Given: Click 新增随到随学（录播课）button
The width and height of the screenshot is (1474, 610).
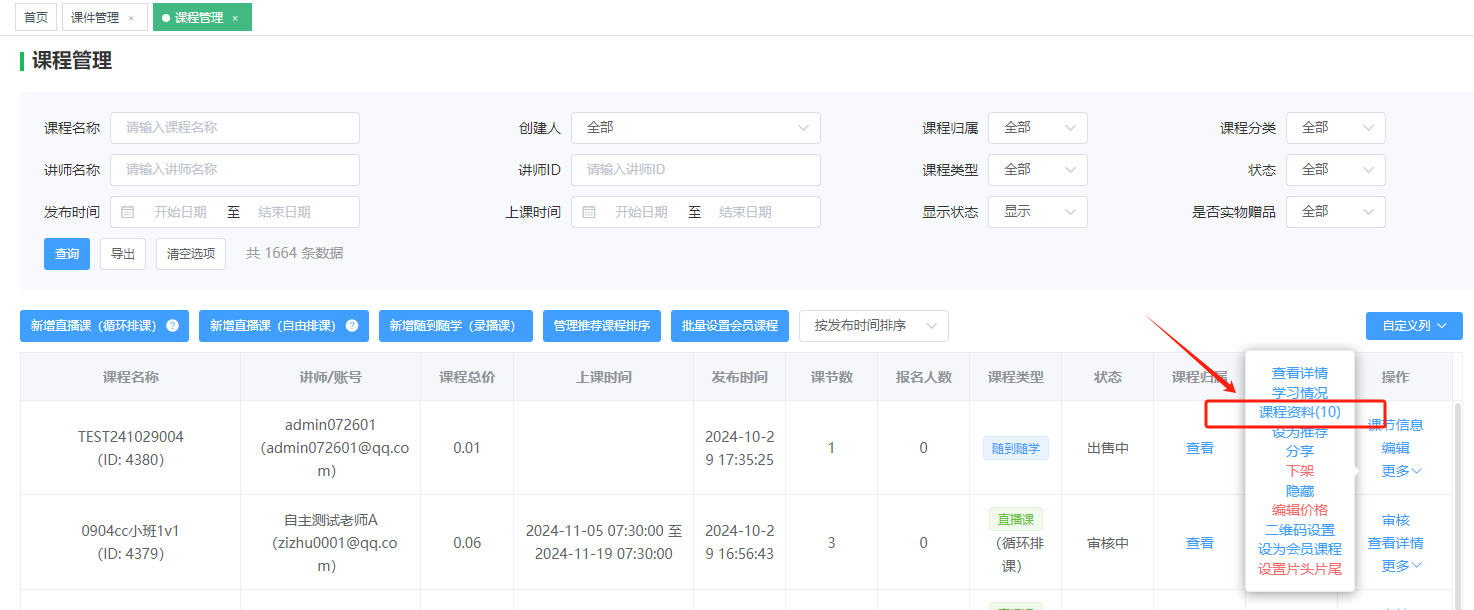Looking at the screenshot, I should (451, 326).
